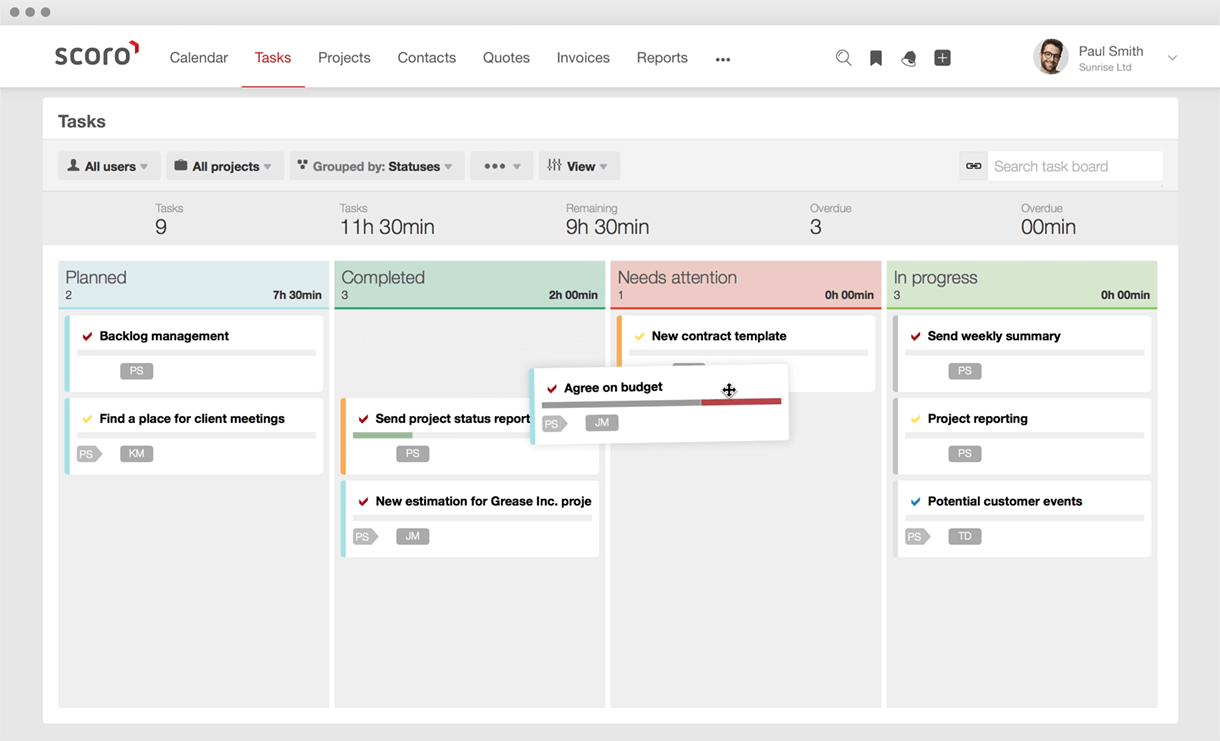
Task: Open the View options dropdown
Action: pyautogui.click(x=579, y=166)
